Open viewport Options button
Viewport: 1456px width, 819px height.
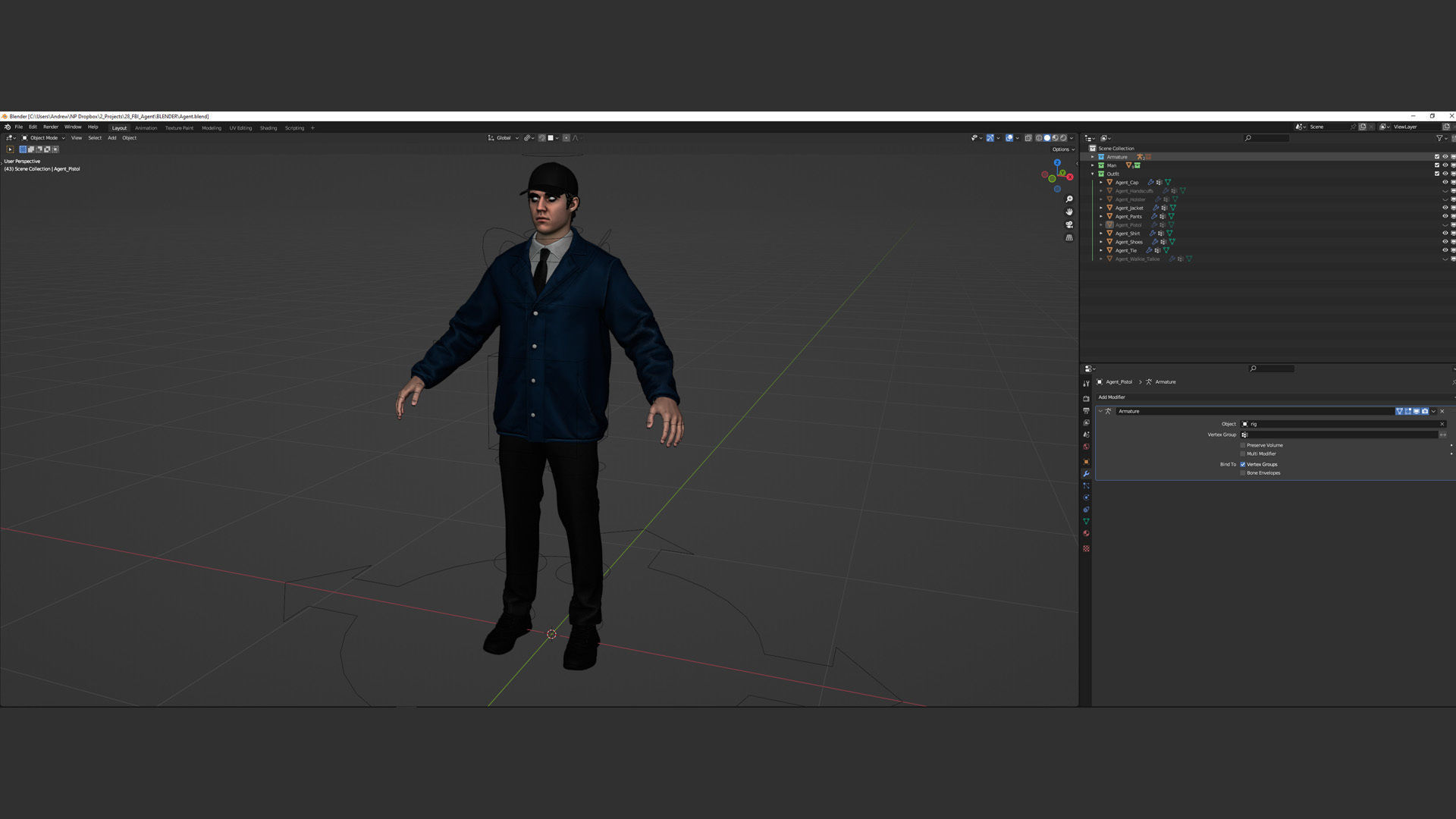pyautogui.click(x=1062, y=149)
